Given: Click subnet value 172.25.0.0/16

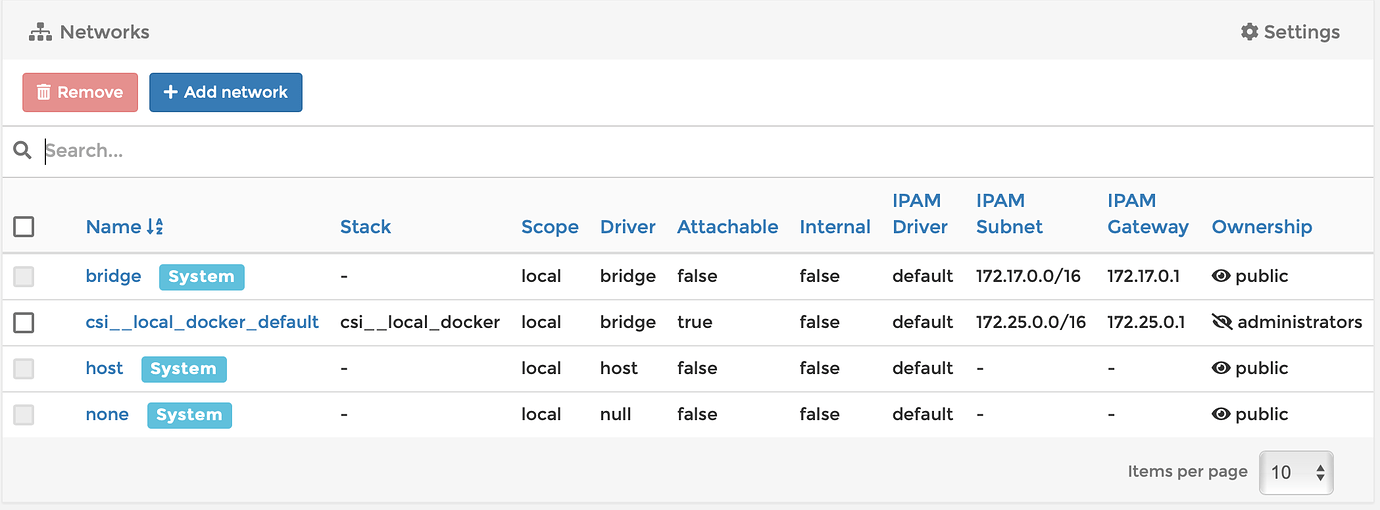Looking at the screenshot, I should coord(1030,322).
